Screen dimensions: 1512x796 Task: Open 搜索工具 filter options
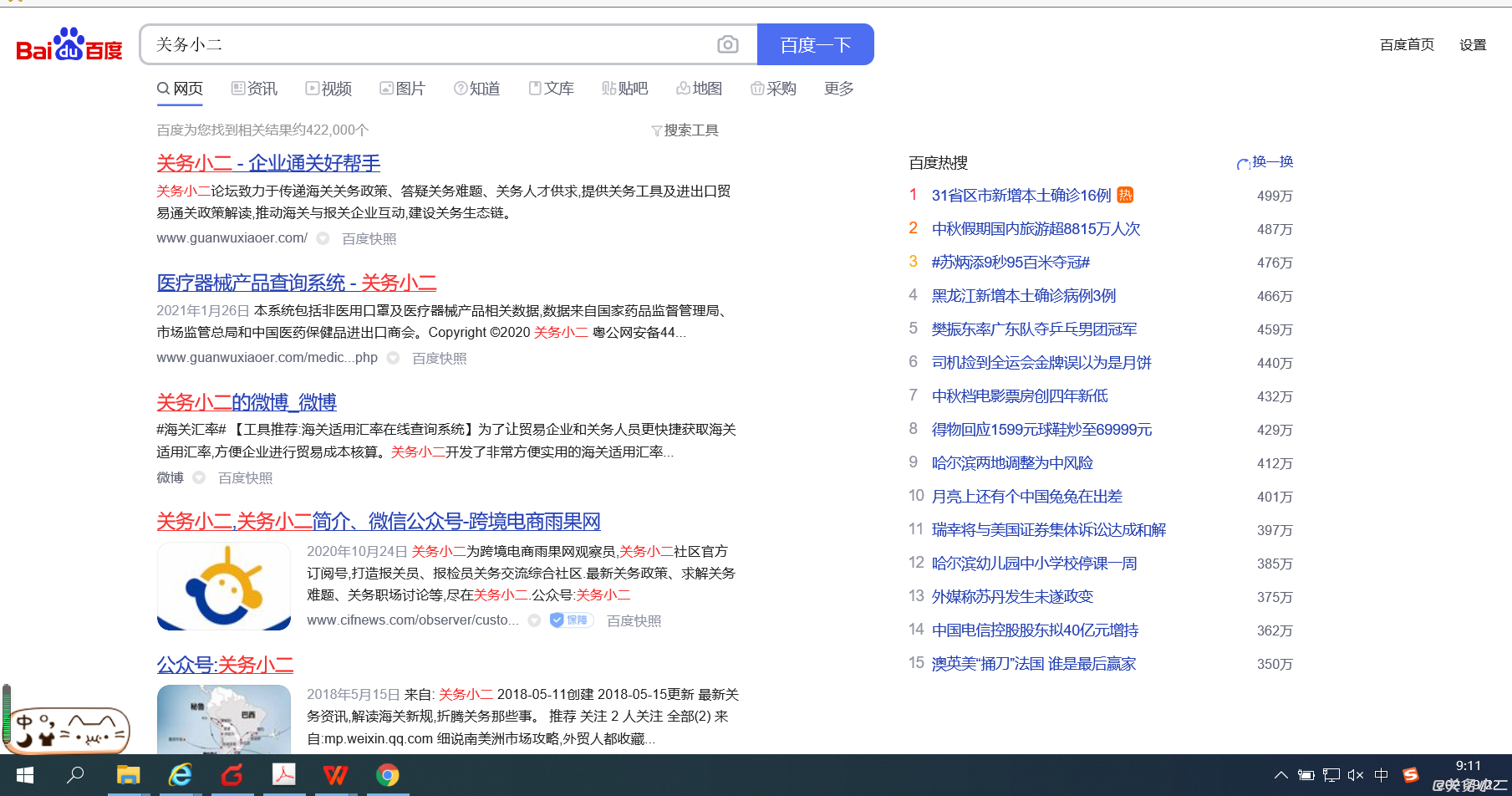point(685,130)
